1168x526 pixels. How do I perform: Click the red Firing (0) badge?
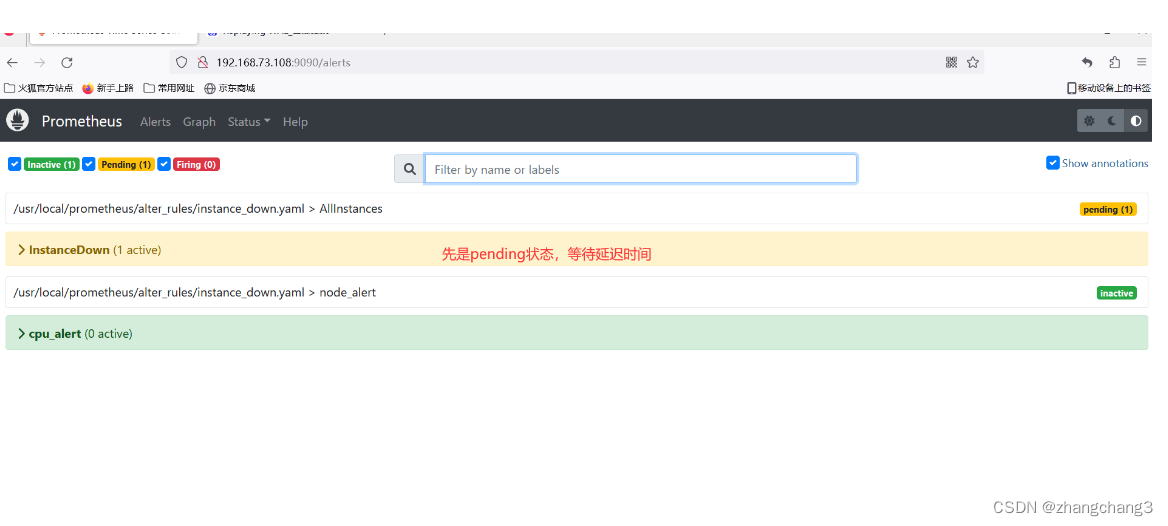pos(197,165)
